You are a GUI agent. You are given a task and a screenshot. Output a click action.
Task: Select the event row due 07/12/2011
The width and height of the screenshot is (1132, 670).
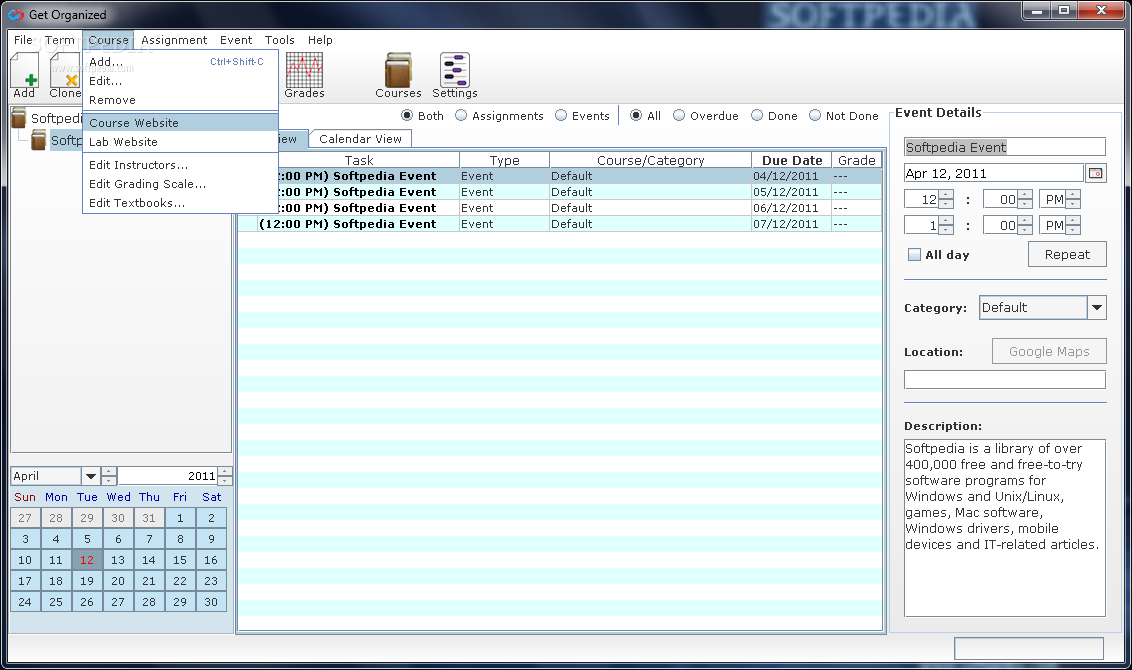pyautogui.click(x=560, y=224)
